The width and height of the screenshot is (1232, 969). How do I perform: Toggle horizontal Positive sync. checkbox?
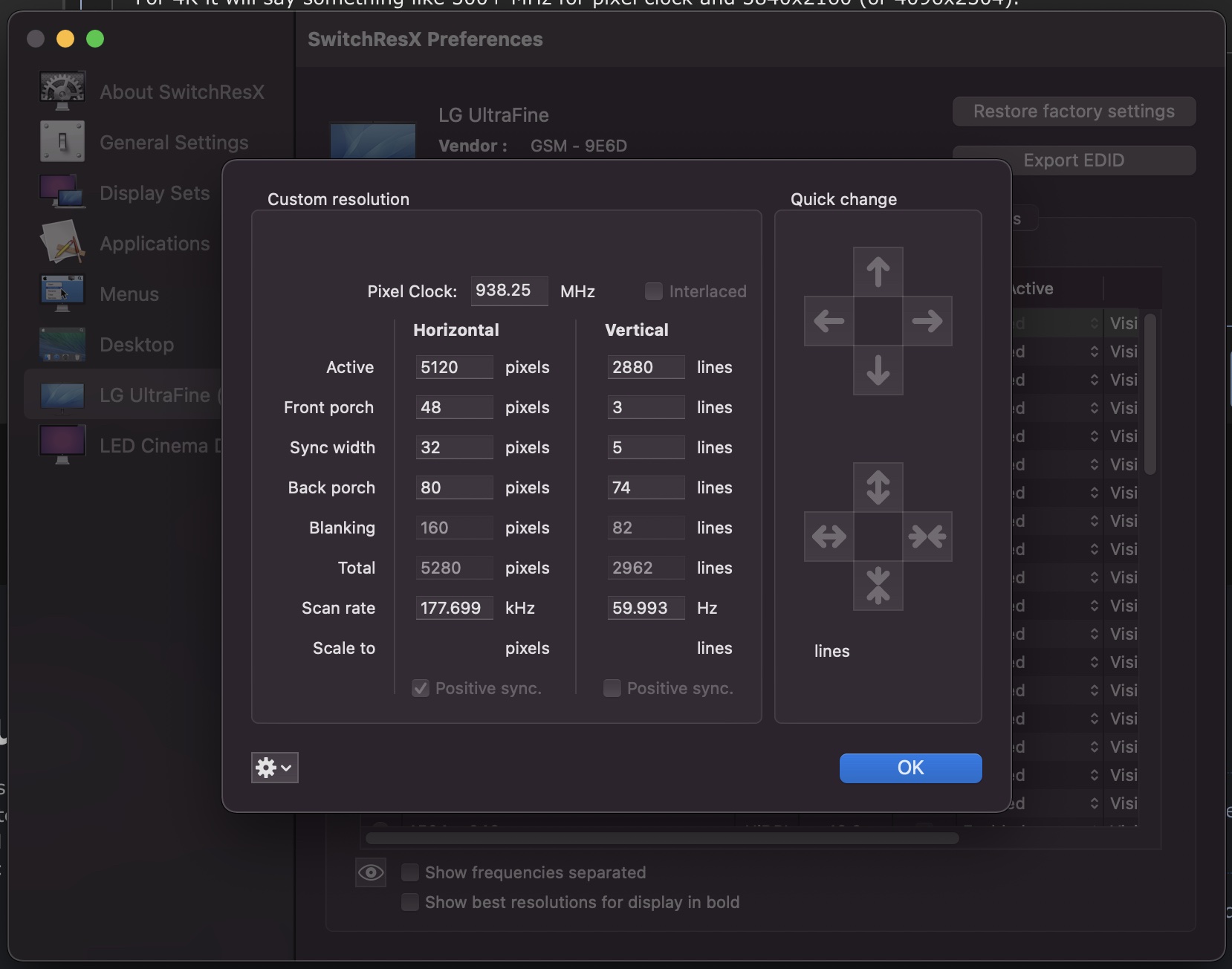(421, 688)
